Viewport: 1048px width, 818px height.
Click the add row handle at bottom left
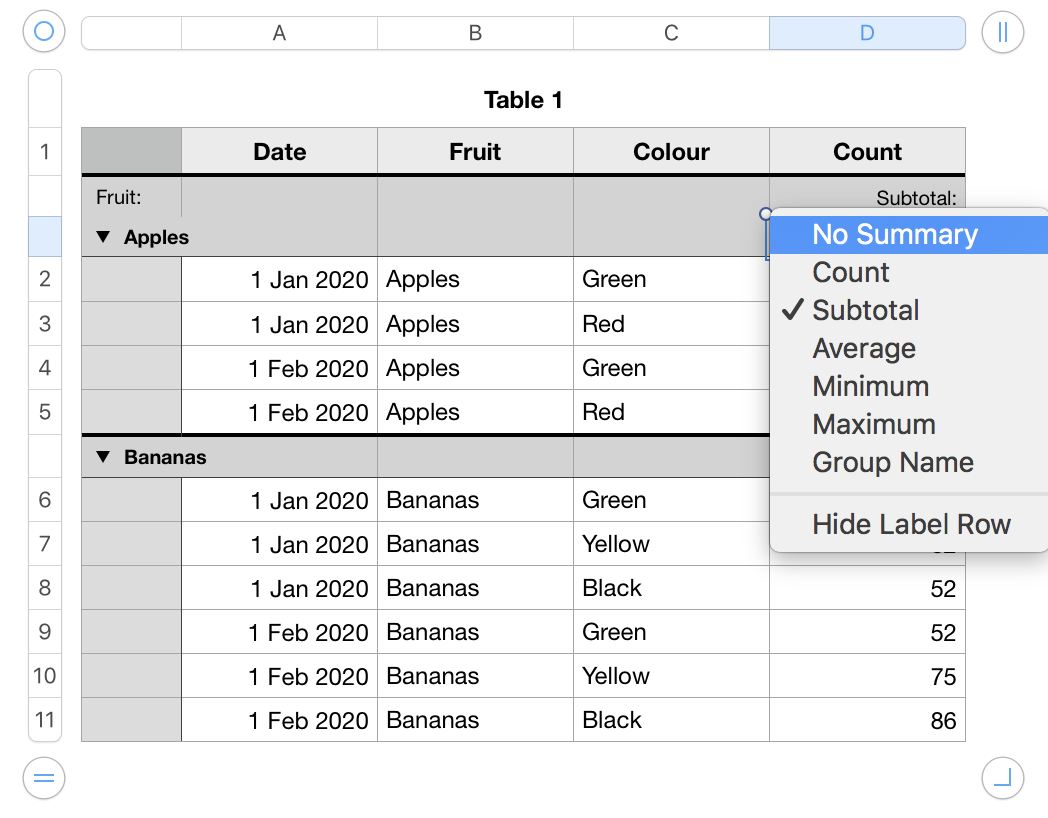click(43, 777)
